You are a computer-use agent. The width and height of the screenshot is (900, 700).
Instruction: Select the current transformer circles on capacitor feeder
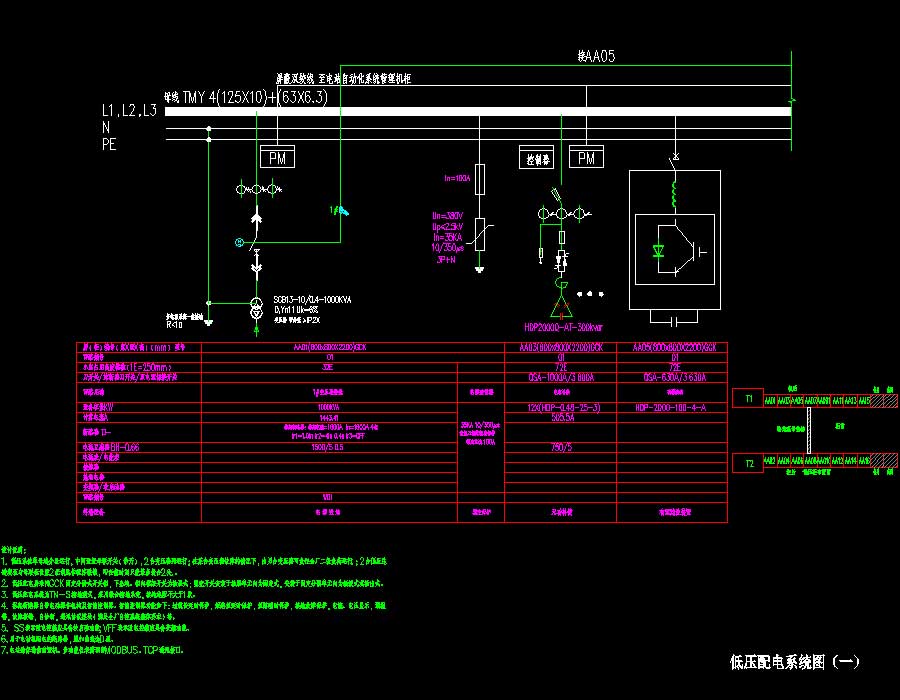(x=564, y=214)
